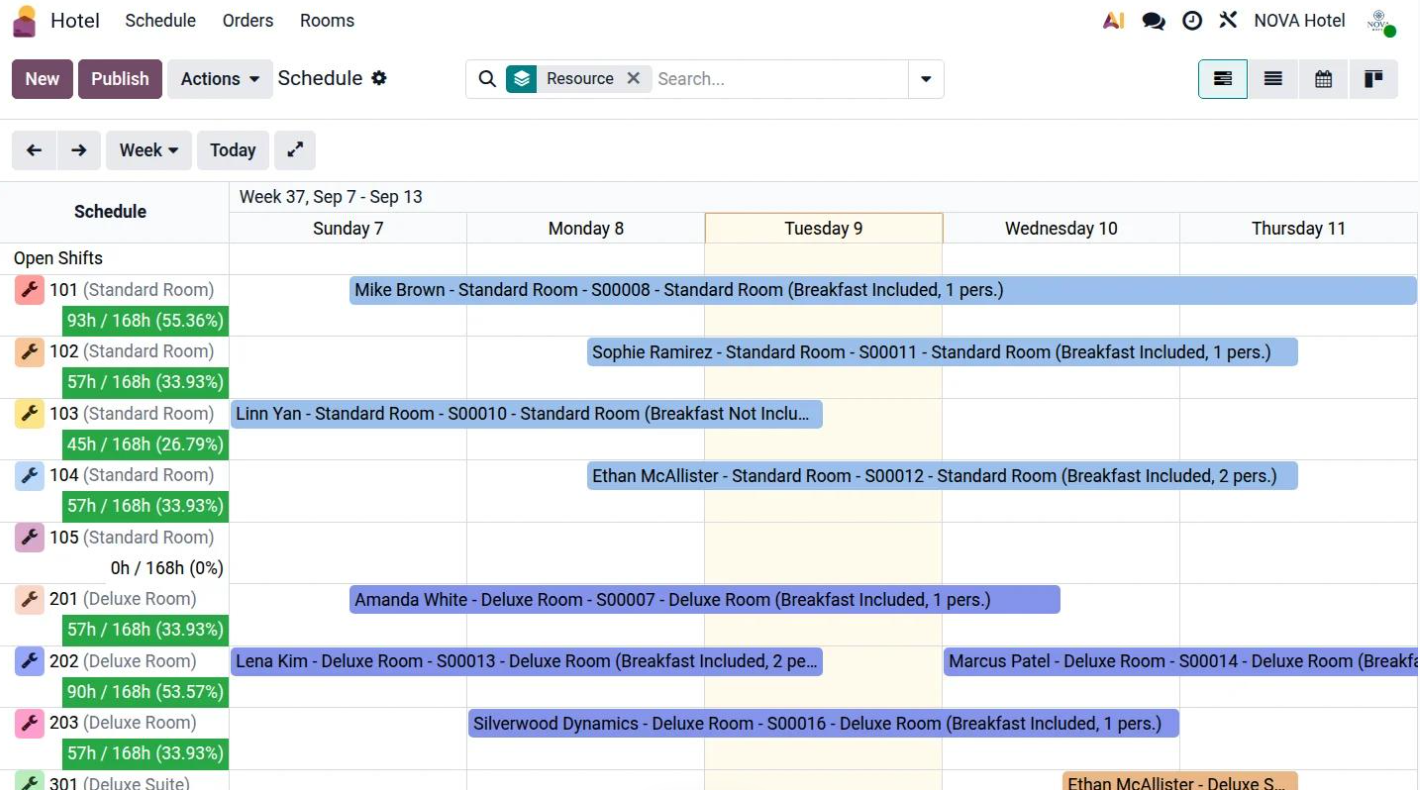
Task: Click the Open Shifts row label
Action: 58,258
